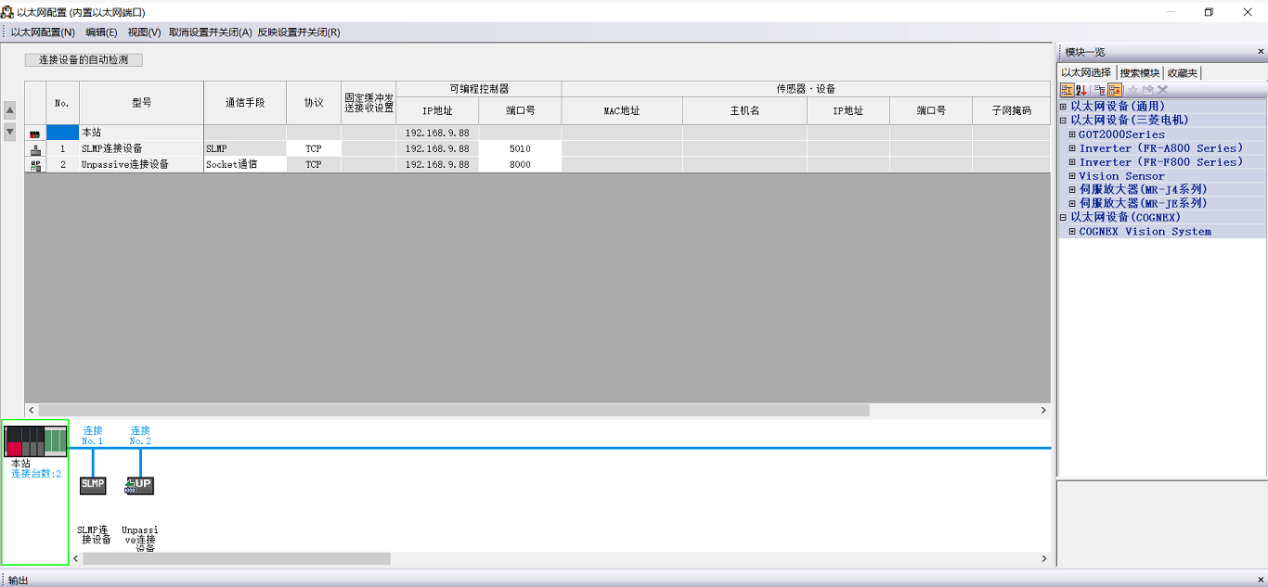The height and width of the screenshot is (587, 1268).
Task: Click the move-up arrow beside the table
Action: 10,110
